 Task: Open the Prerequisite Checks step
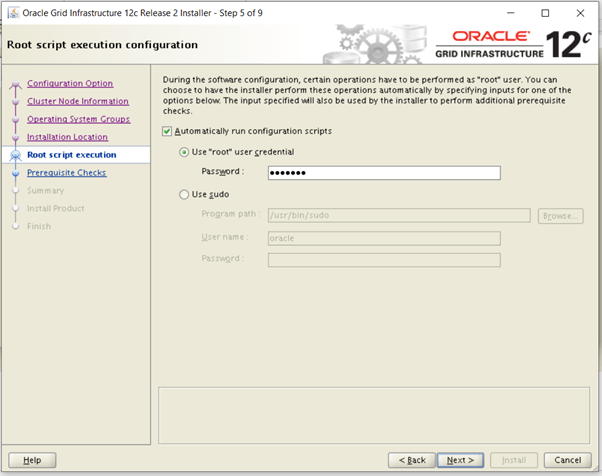point(67,173)
